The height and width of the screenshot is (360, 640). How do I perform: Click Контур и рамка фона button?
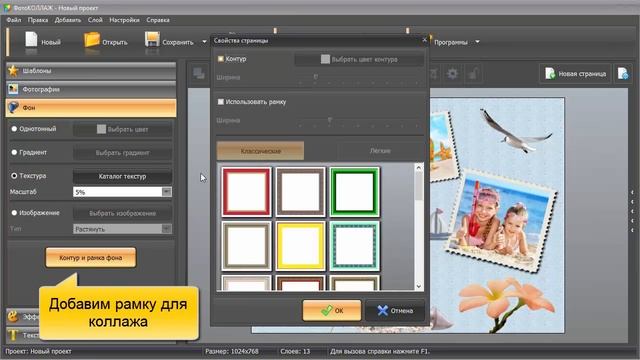click(91, 258)
